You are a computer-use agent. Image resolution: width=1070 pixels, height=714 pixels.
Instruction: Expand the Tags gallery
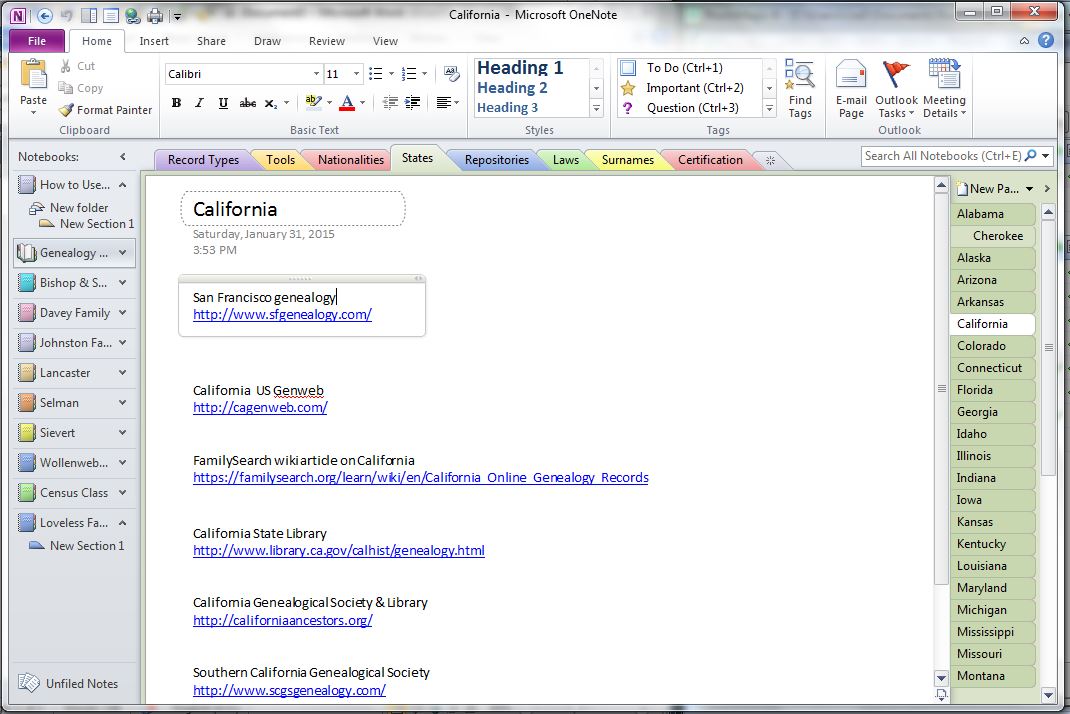coord(770,108)
